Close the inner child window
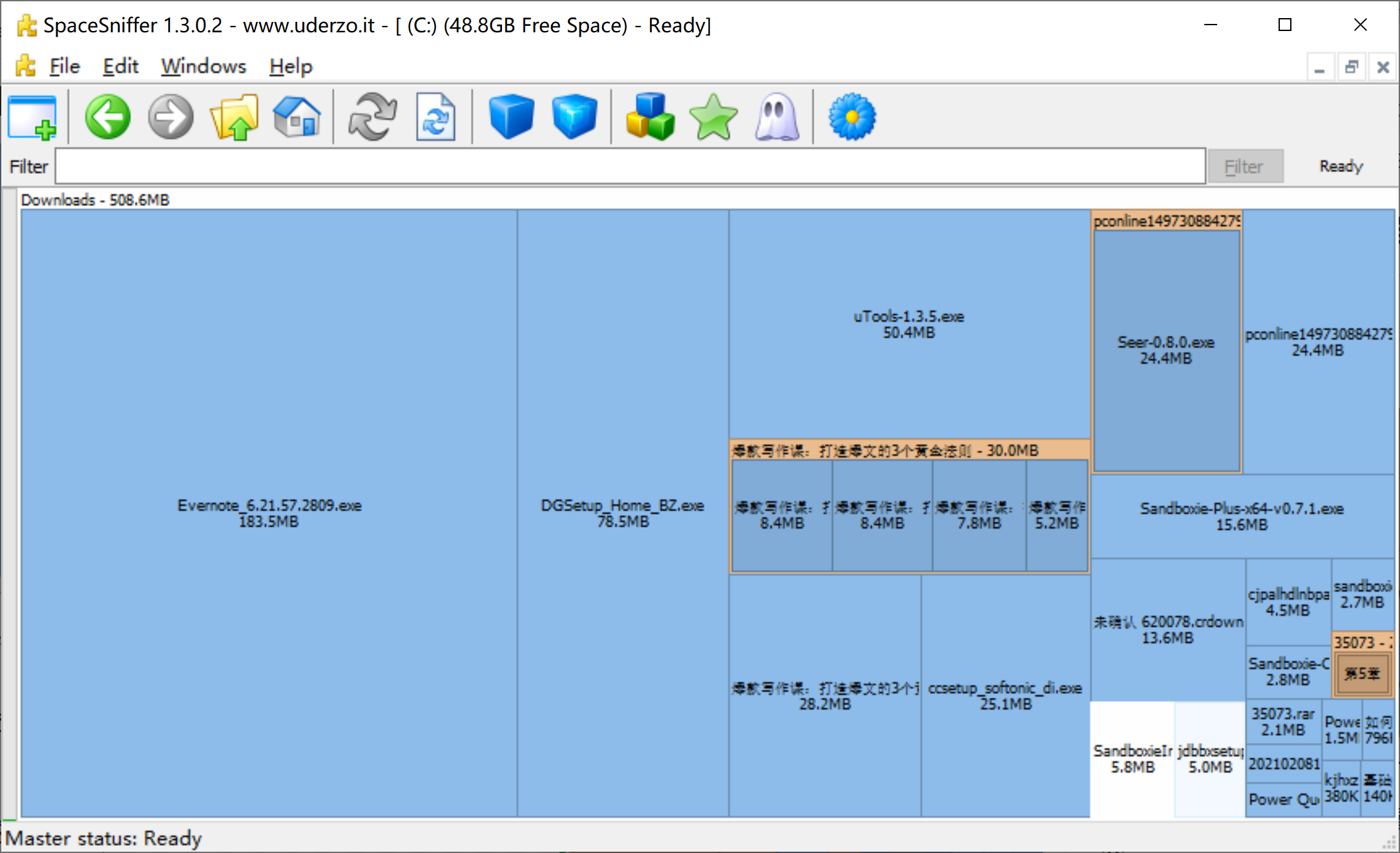Viewport: 1400px width, 853px height. tap(1383, 67)
